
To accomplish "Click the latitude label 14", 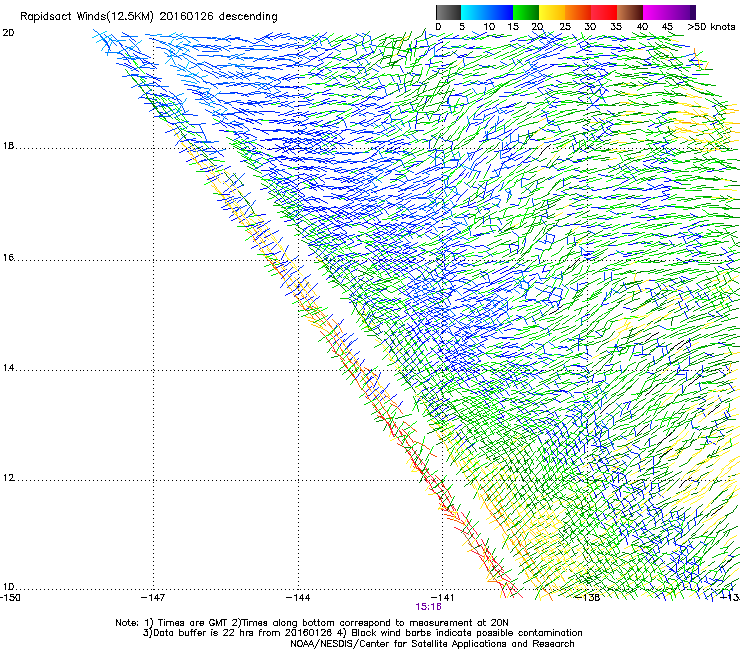I will [x=8, y=368].
